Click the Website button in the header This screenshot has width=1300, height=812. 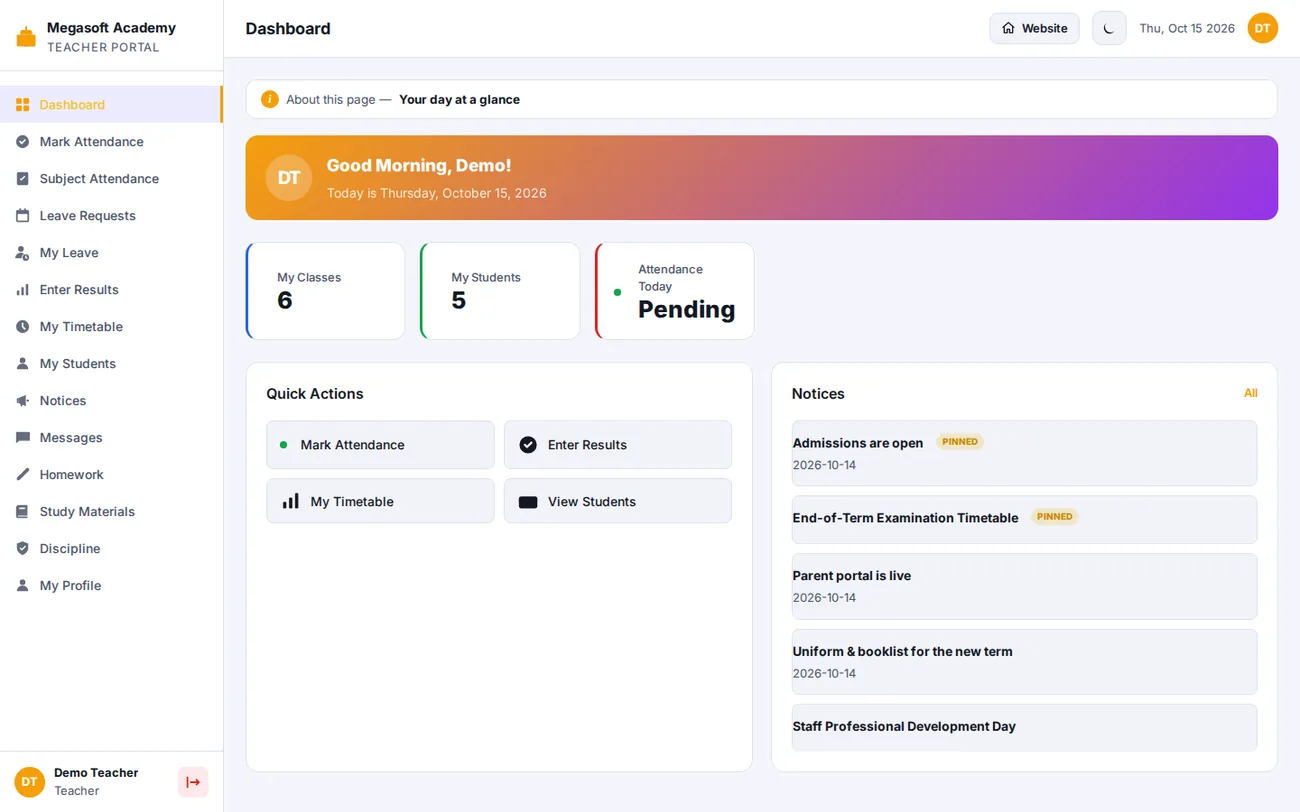1034,28
